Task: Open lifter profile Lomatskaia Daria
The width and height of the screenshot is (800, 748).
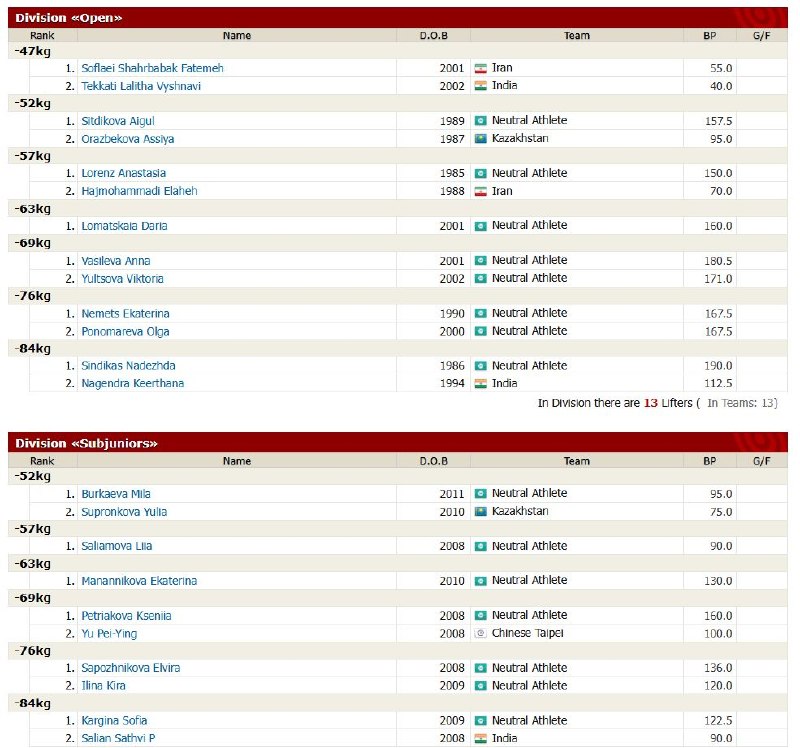Action: pos(124,226)
